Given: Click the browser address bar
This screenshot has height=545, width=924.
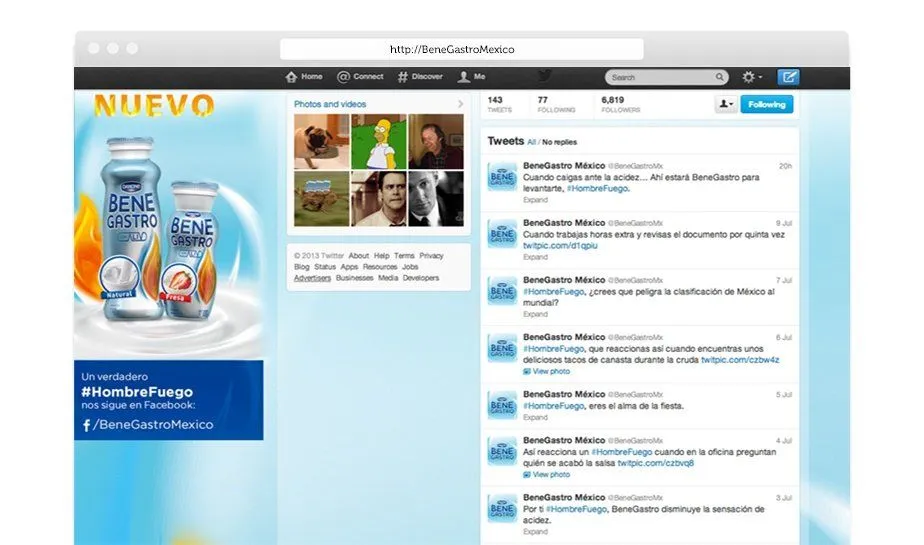Looking at the screenshot, I should pos(461,49).
